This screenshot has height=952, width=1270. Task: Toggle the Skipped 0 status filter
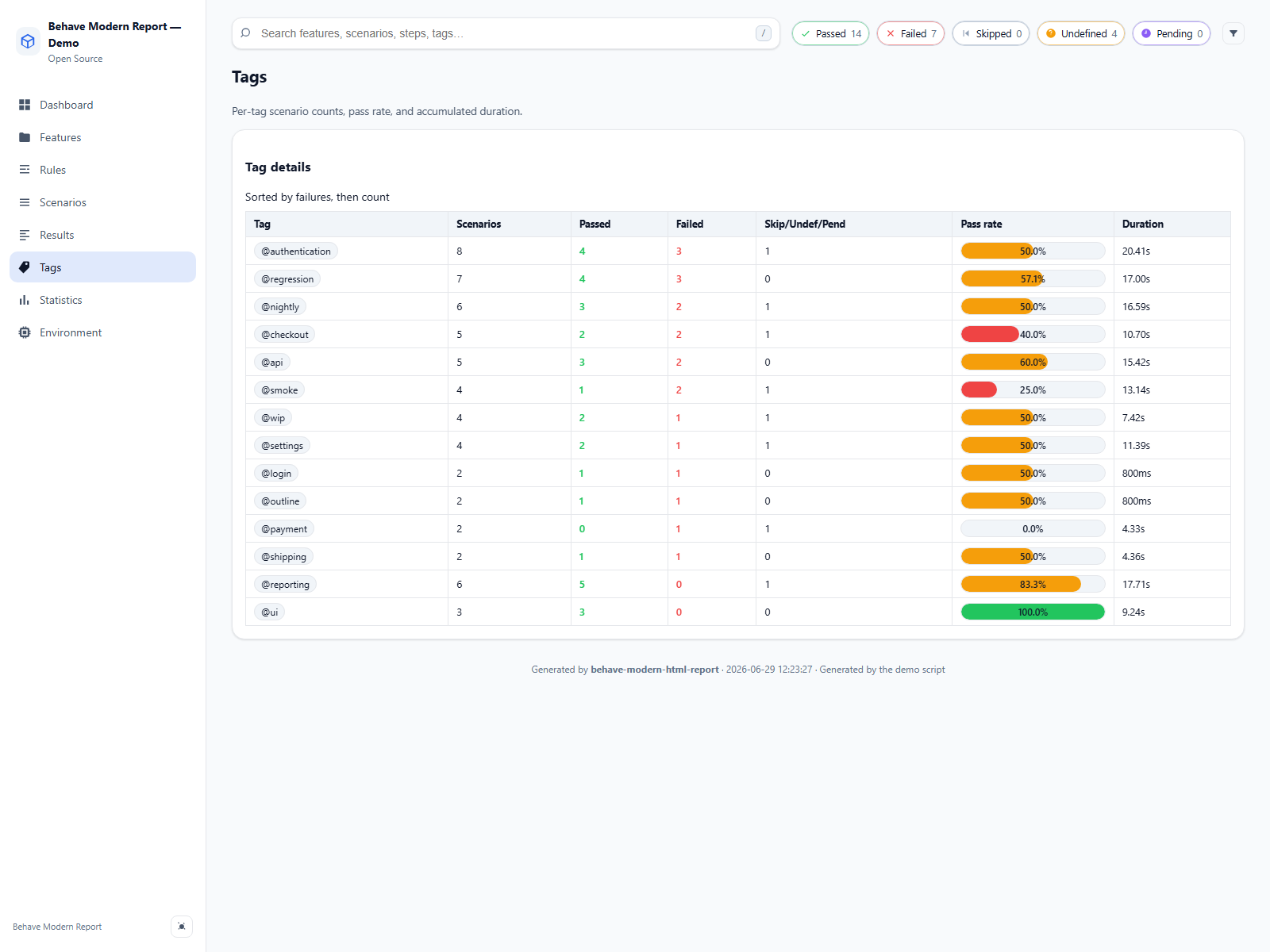pos(991,33)
